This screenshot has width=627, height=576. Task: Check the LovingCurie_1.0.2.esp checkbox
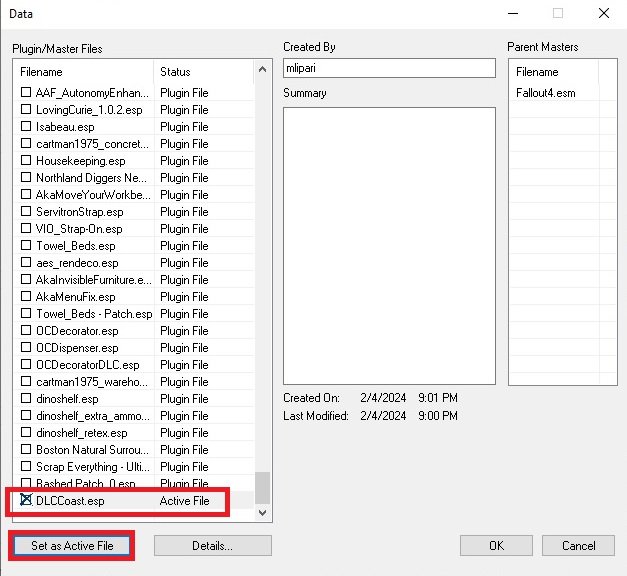pos(27,110)
